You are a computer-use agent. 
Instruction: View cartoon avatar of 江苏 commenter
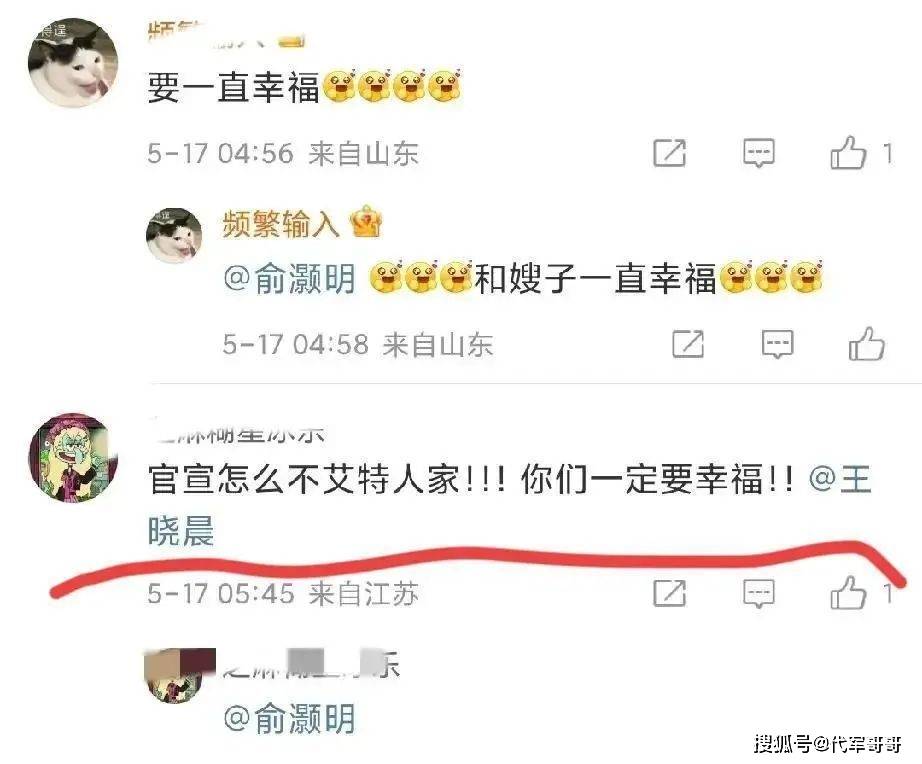tap(73, 458)
